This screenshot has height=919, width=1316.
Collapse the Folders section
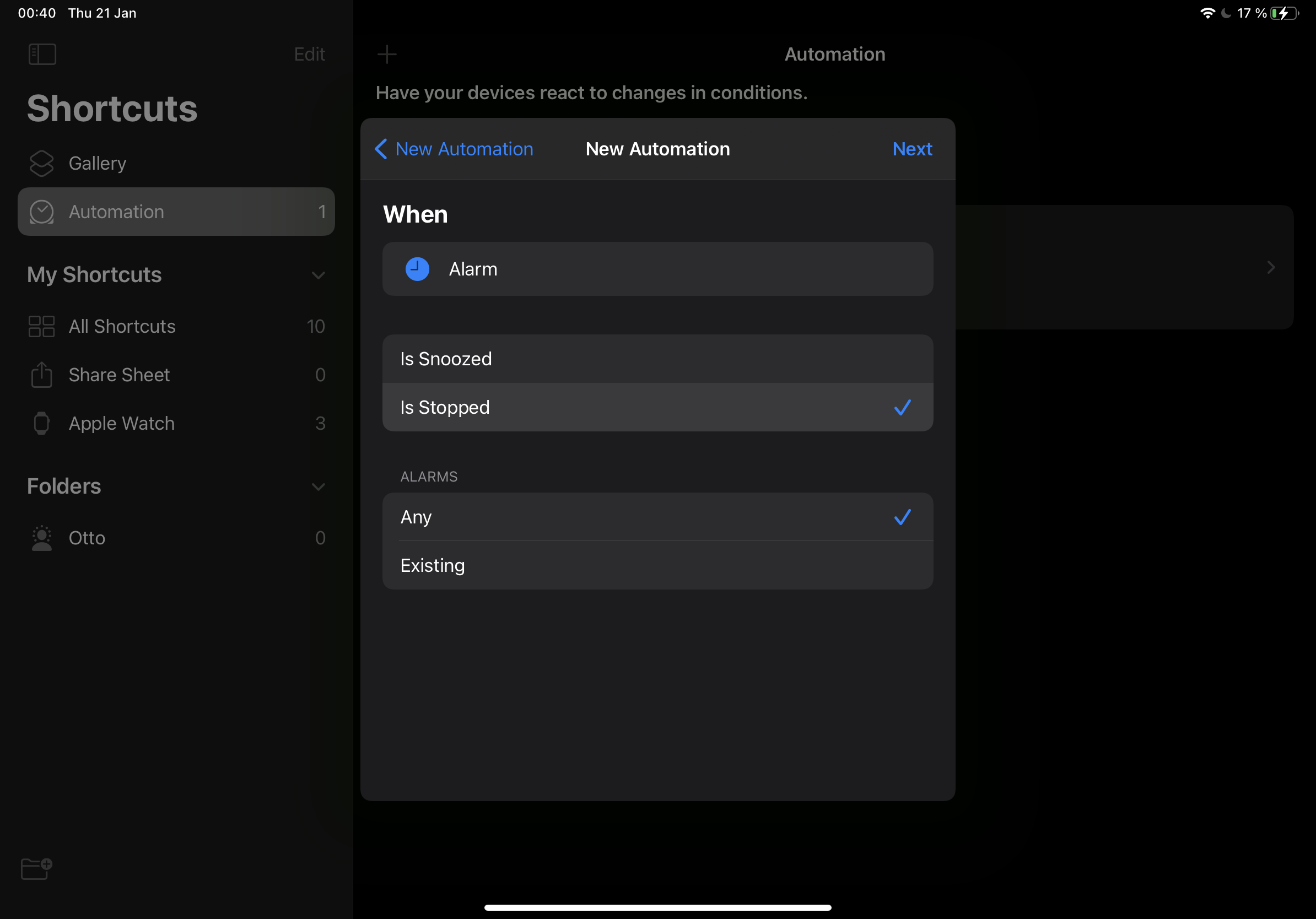[x=318, y=486]
